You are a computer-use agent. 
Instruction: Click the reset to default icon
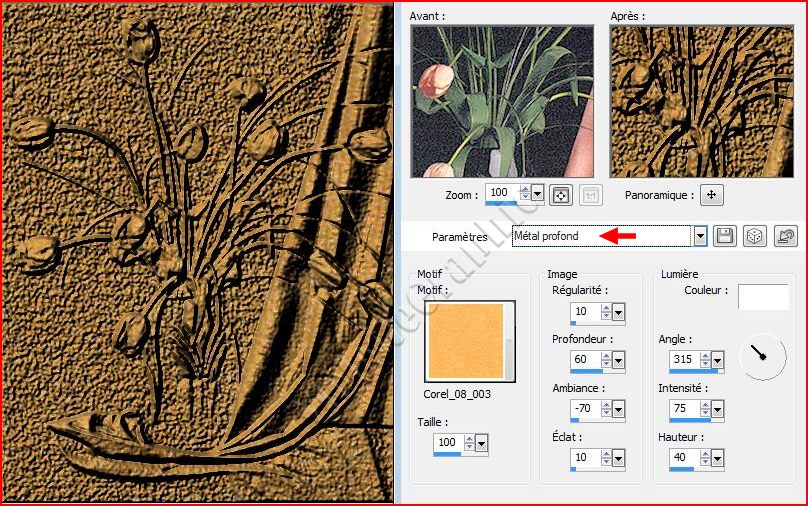[786, 236]
